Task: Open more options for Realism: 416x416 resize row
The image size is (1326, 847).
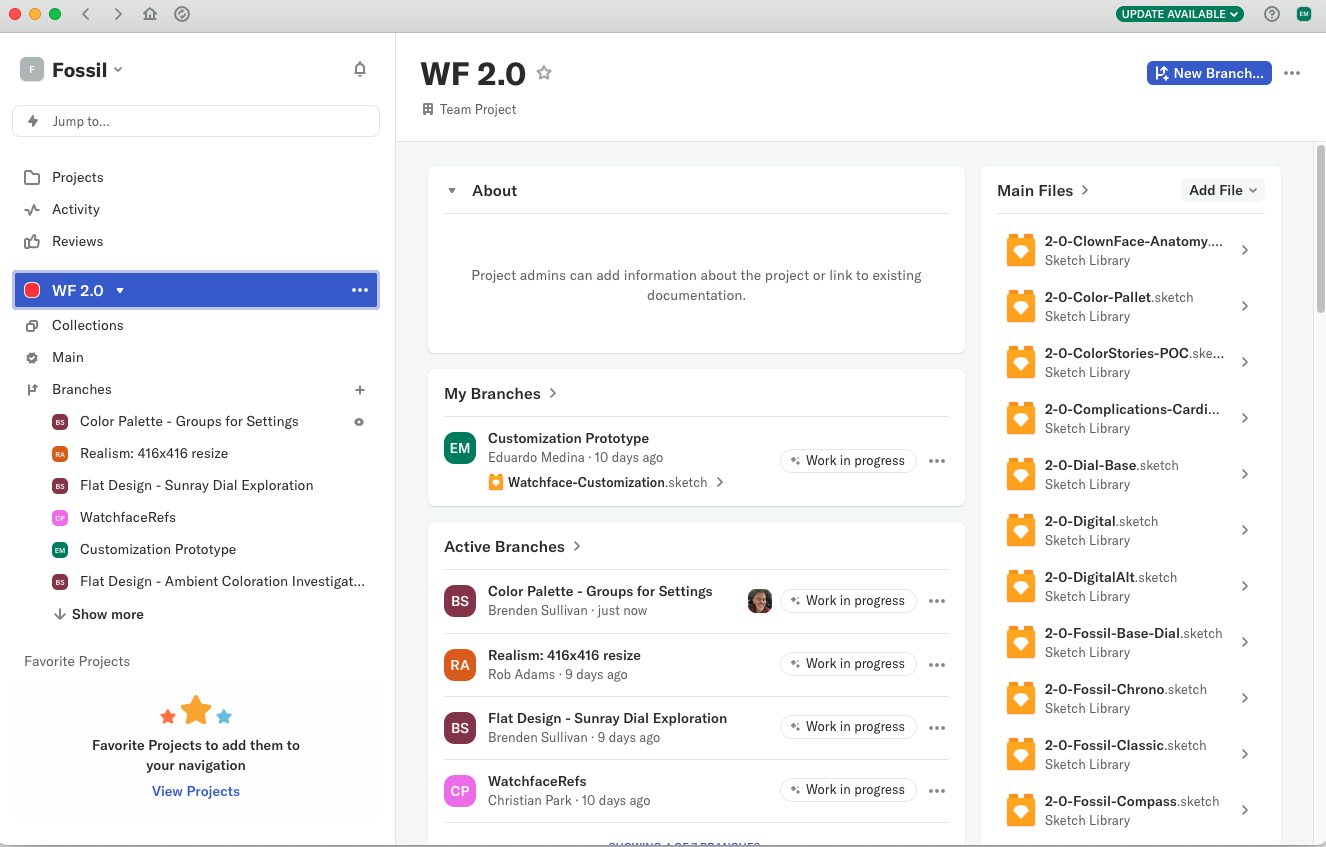Action: 937,664
